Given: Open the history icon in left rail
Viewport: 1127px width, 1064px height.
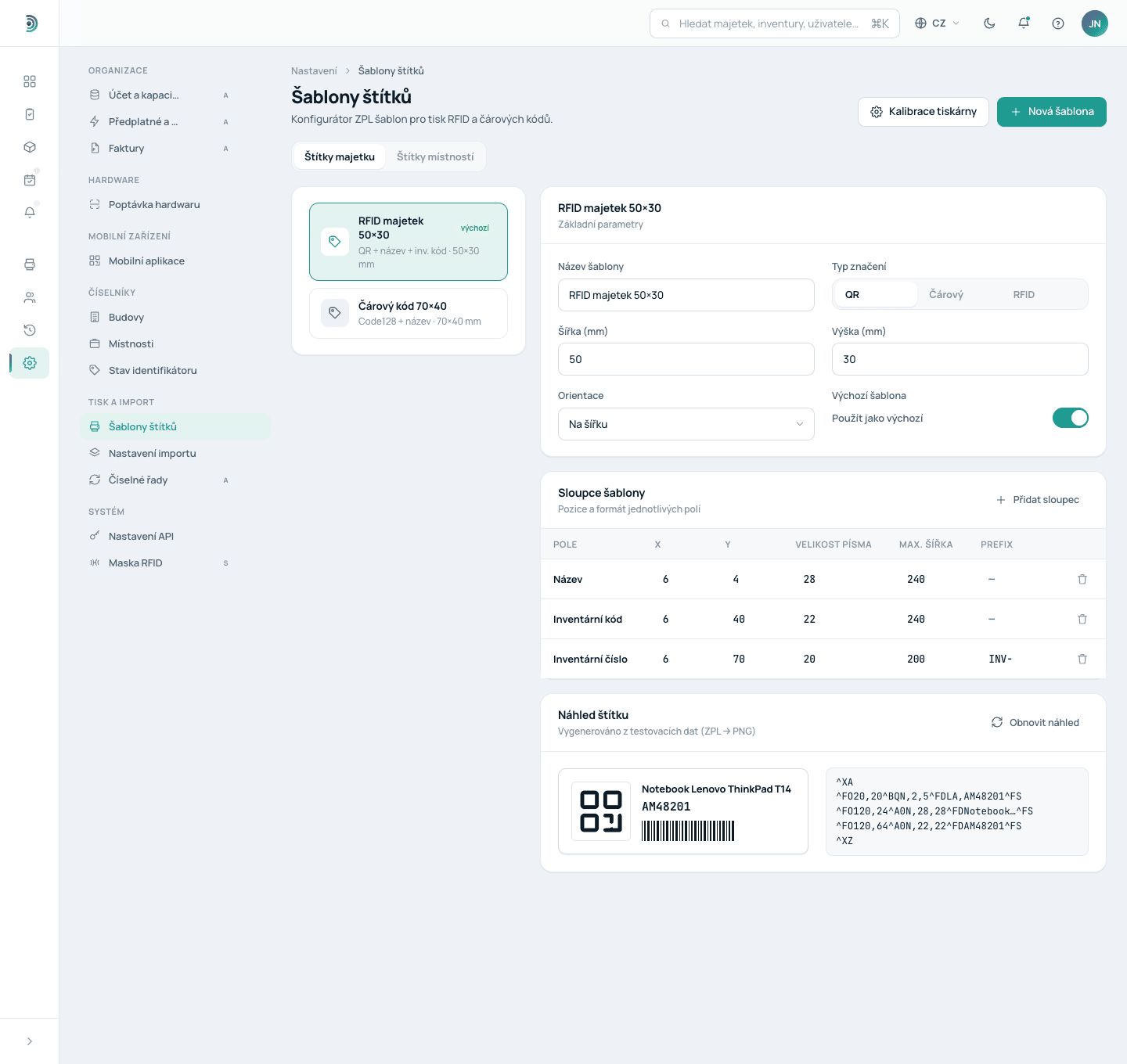Looking at the screenshot, I should (x=30, y=330).
